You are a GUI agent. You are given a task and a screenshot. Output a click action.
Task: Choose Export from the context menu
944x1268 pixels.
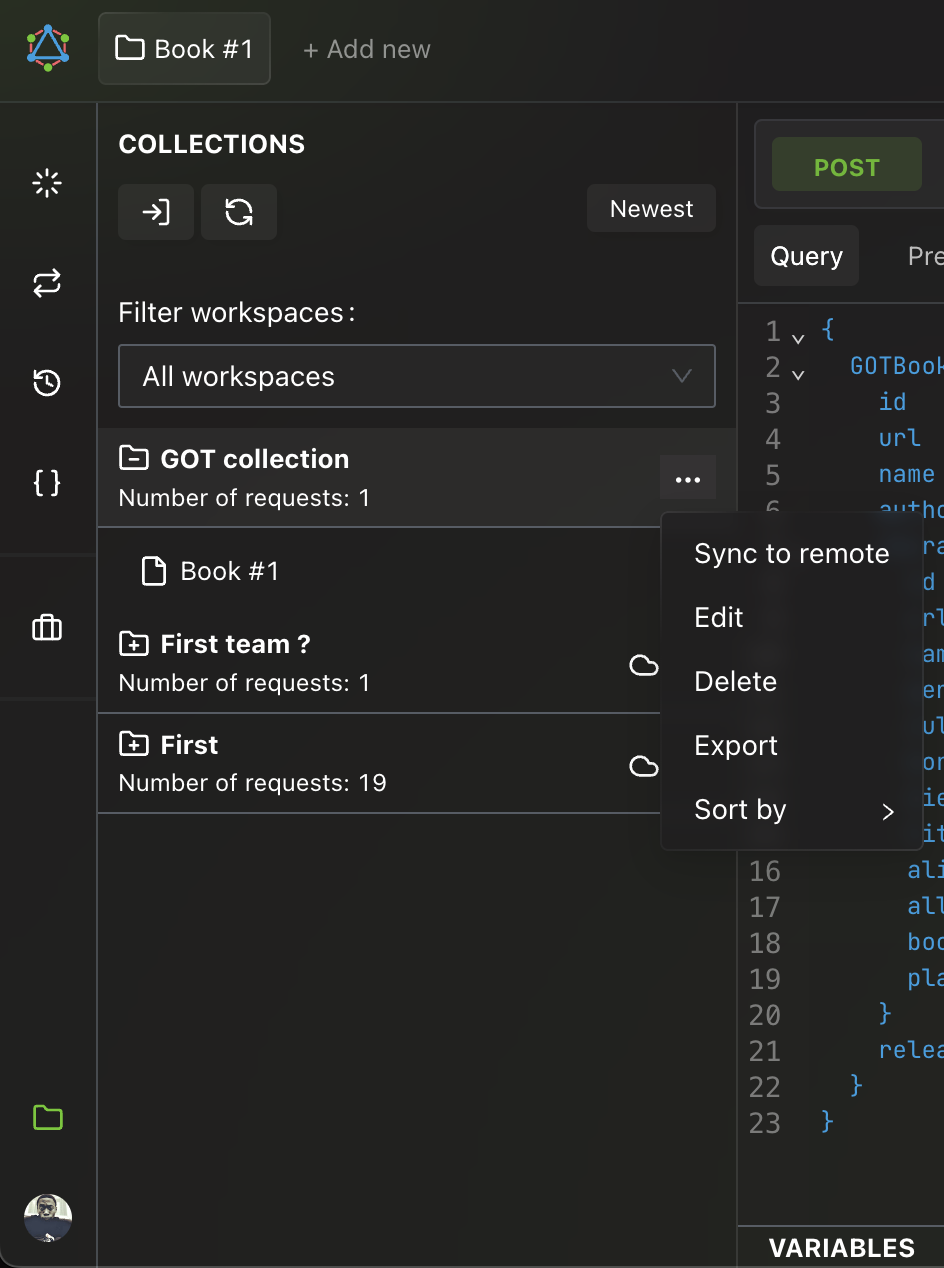(x=736, y=746)
